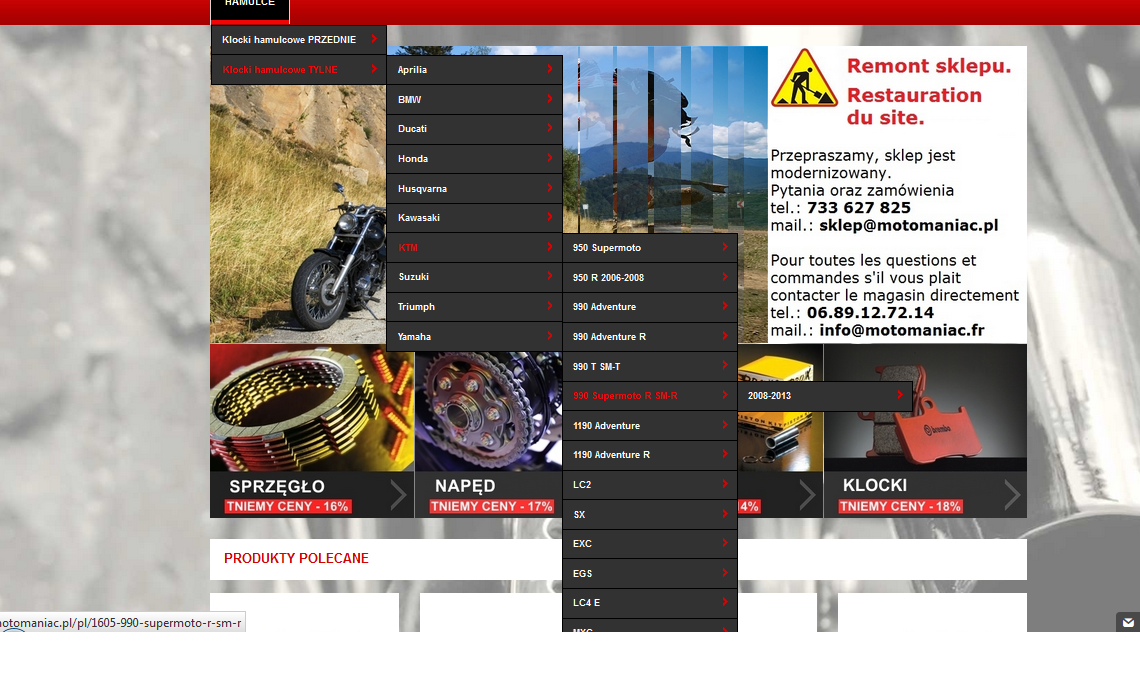This screenshot has width=1140, height=693.
Task: Expand arrow beside Klocki hamulcowe TYLNE
Action: [374, 69]
